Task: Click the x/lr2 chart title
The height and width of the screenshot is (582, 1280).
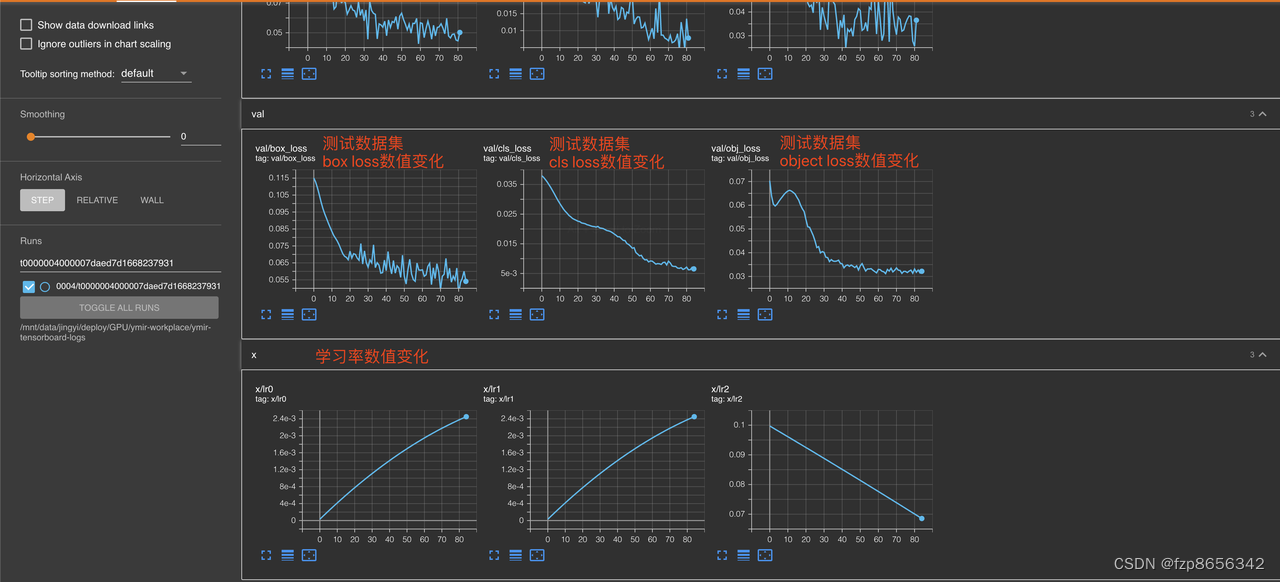Action: [x=721, y=389]
